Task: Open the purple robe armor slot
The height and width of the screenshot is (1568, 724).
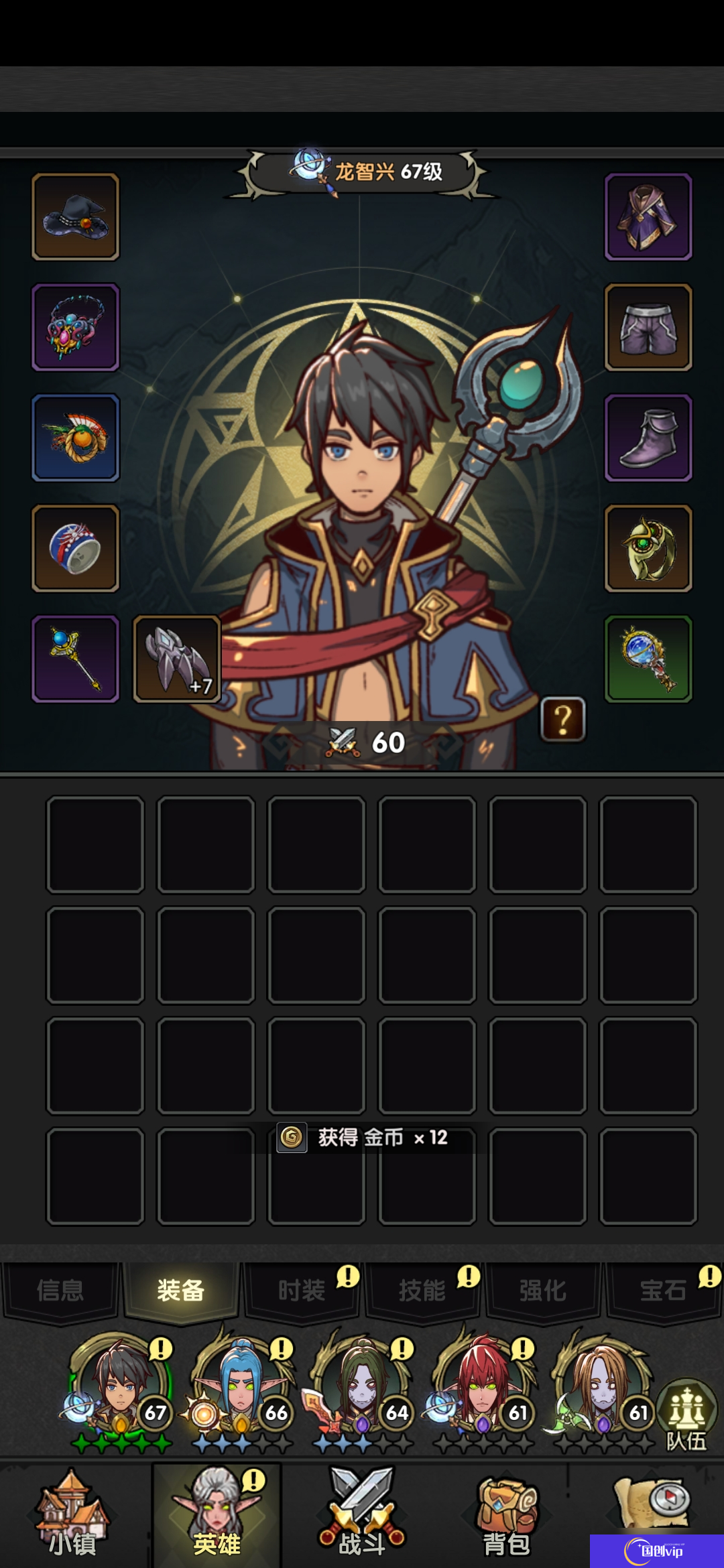Action: tap(648, 216)
